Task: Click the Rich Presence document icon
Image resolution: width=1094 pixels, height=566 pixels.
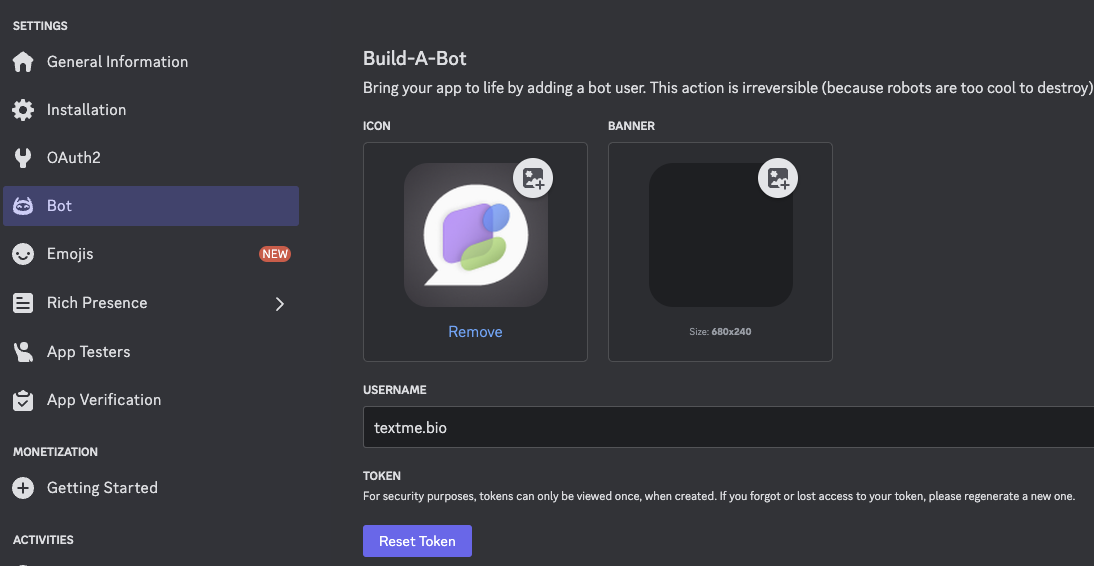Action: (23, 303)
